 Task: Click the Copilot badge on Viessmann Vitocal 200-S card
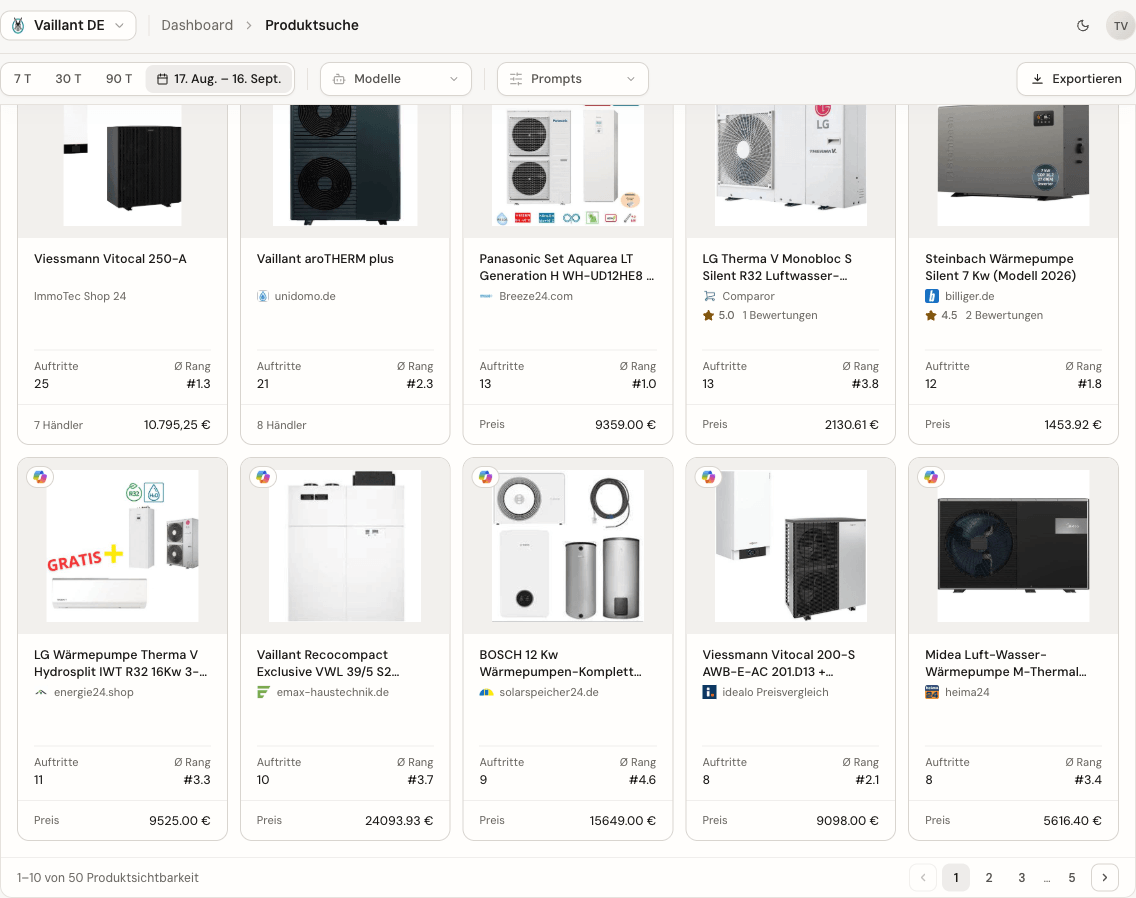pyautogui.click(x=709, y=477)
